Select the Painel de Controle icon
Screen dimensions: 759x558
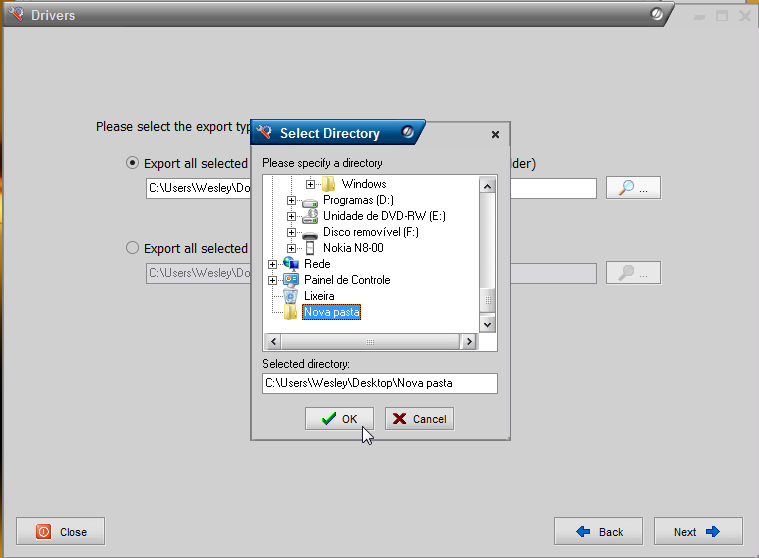point(291,280)
